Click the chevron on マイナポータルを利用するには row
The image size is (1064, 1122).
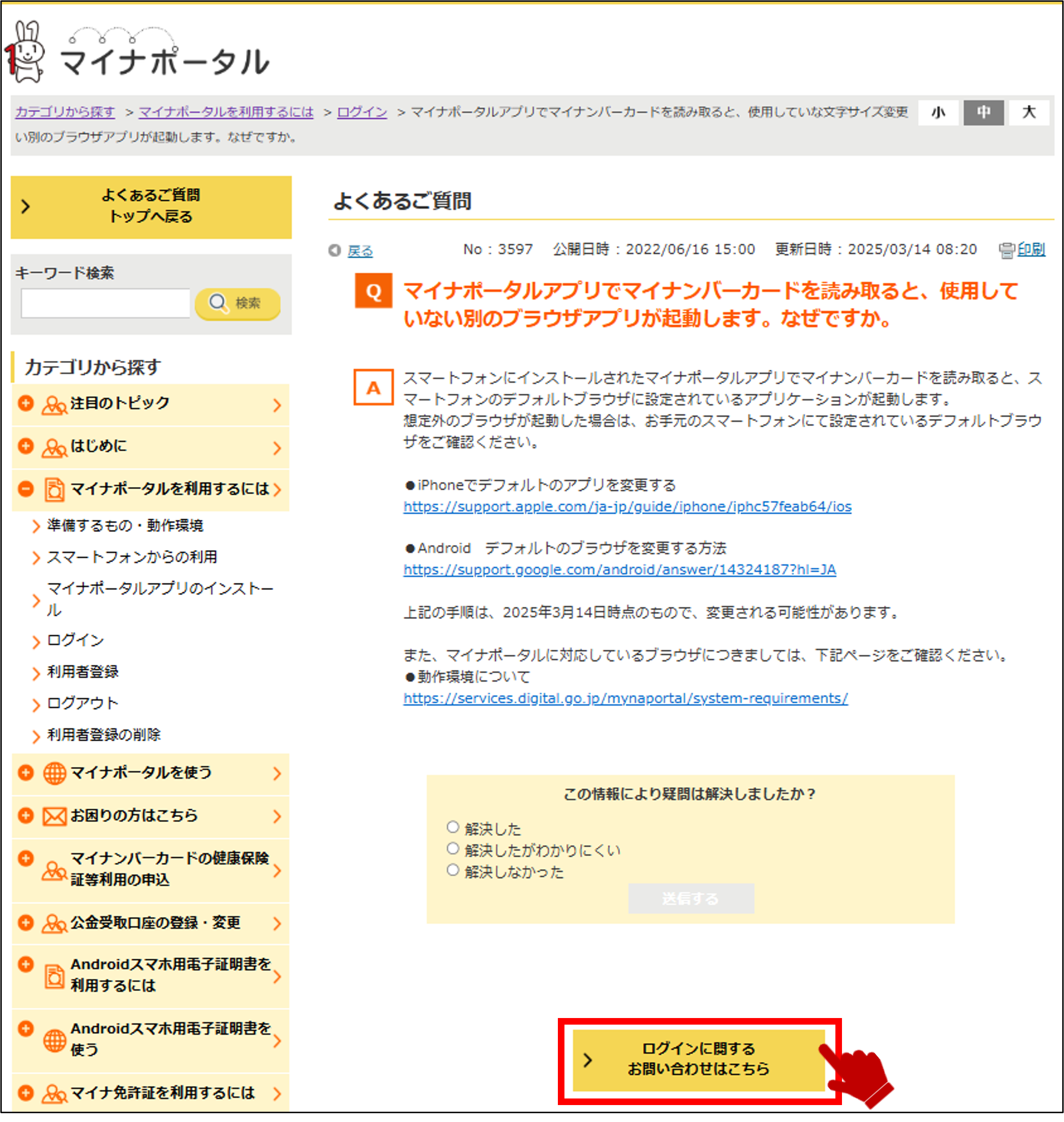click(278, 490)
